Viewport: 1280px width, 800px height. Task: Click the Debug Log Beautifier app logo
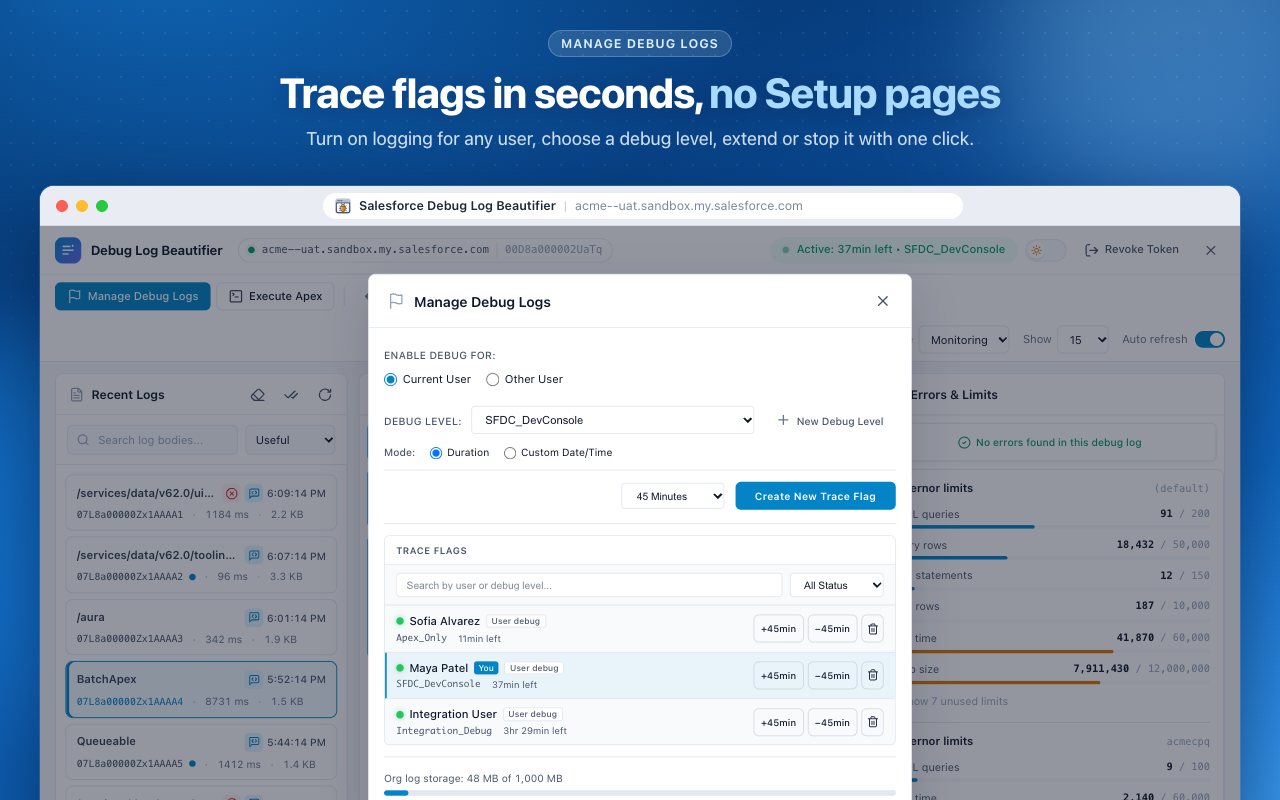[x=68, y=250]
